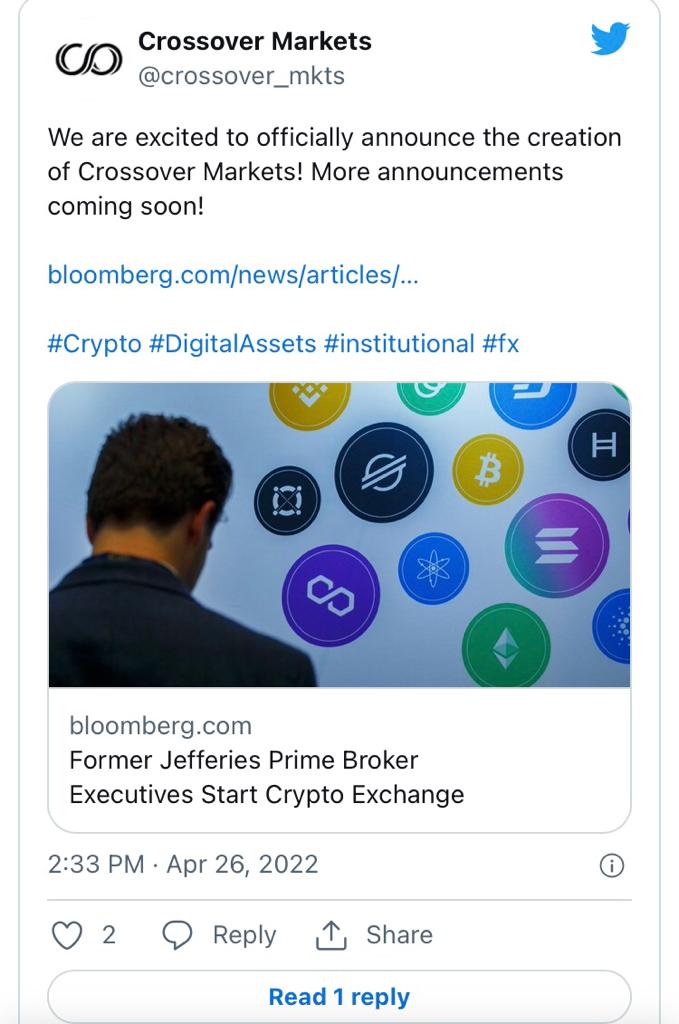Open the bloomberg.com/news/articles link

coord(233,275)
